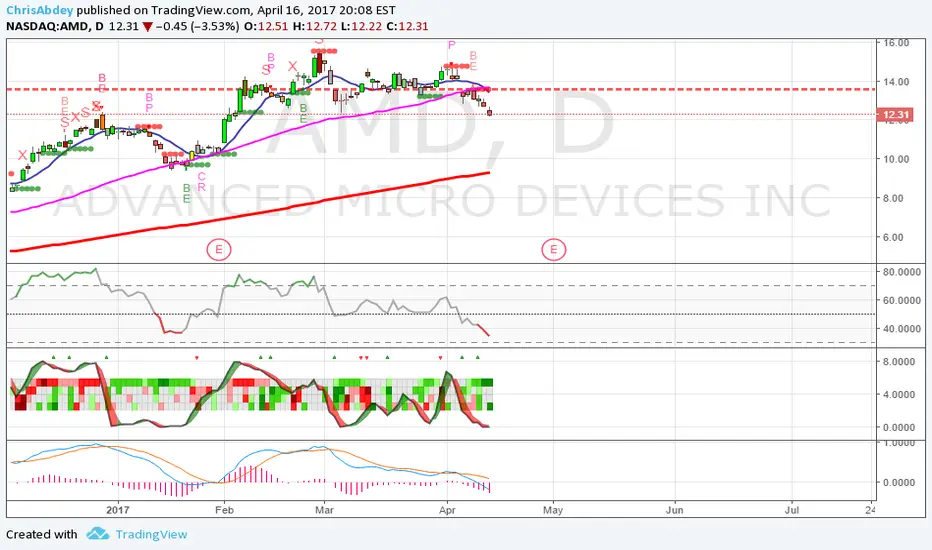Click the earnings E marker before Feb
Image resolution: width=932 pixels, height=550 pixels.
point(219,250)
